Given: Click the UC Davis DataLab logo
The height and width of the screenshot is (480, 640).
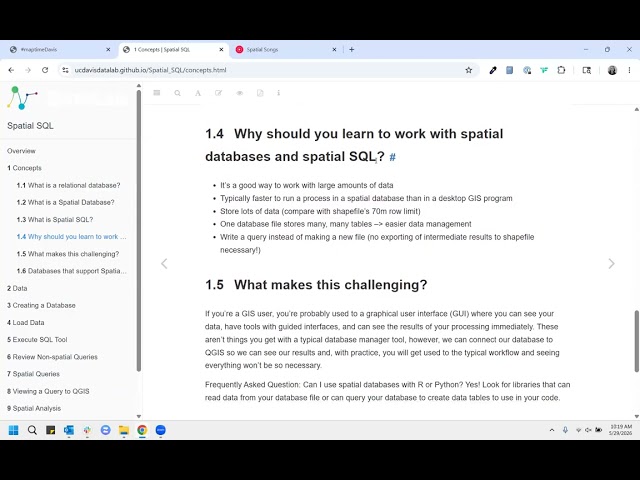Looking at the screenshot, I should (x=23, y=98).
